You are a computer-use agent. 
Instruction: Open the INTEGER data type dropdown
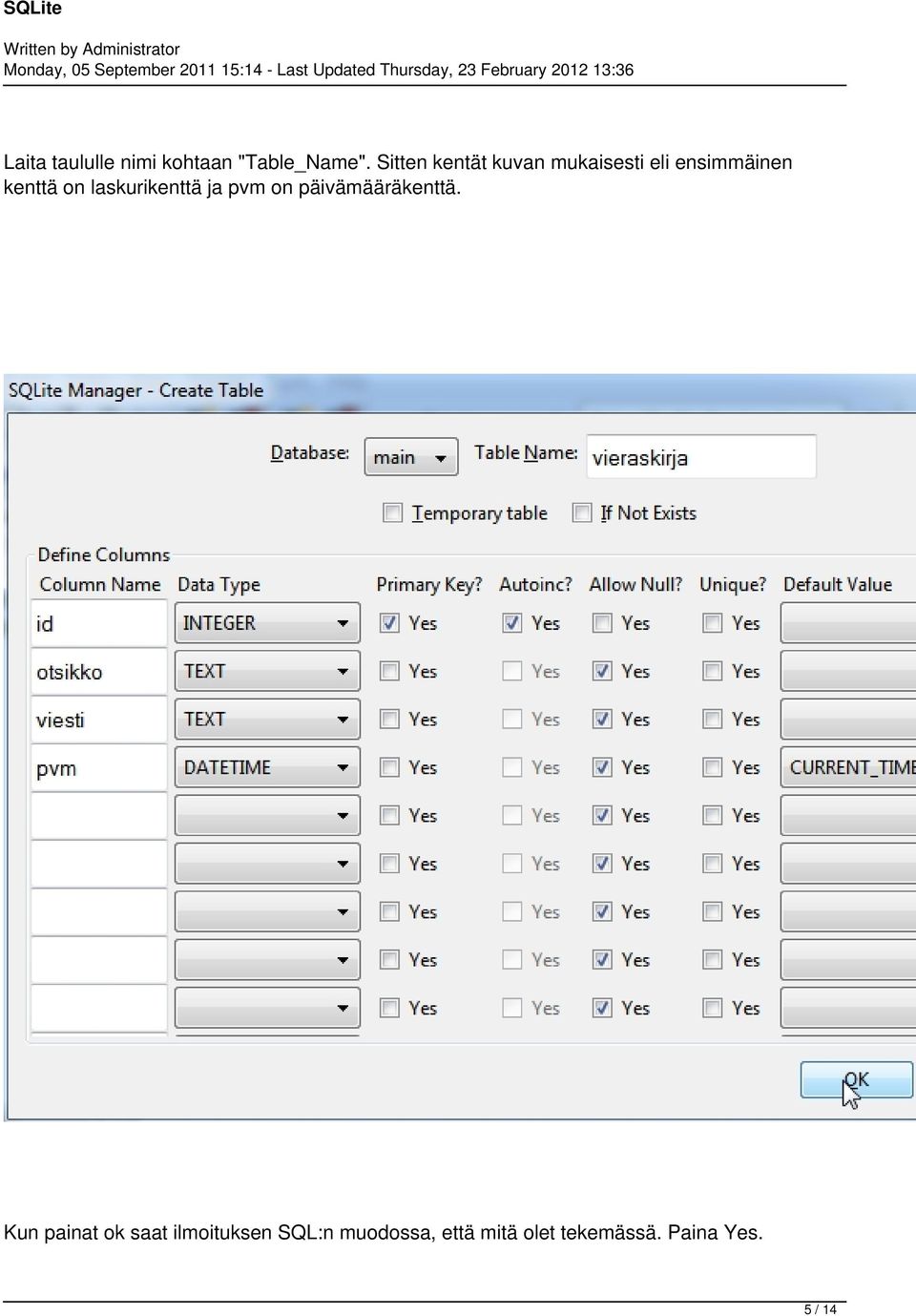267,623
